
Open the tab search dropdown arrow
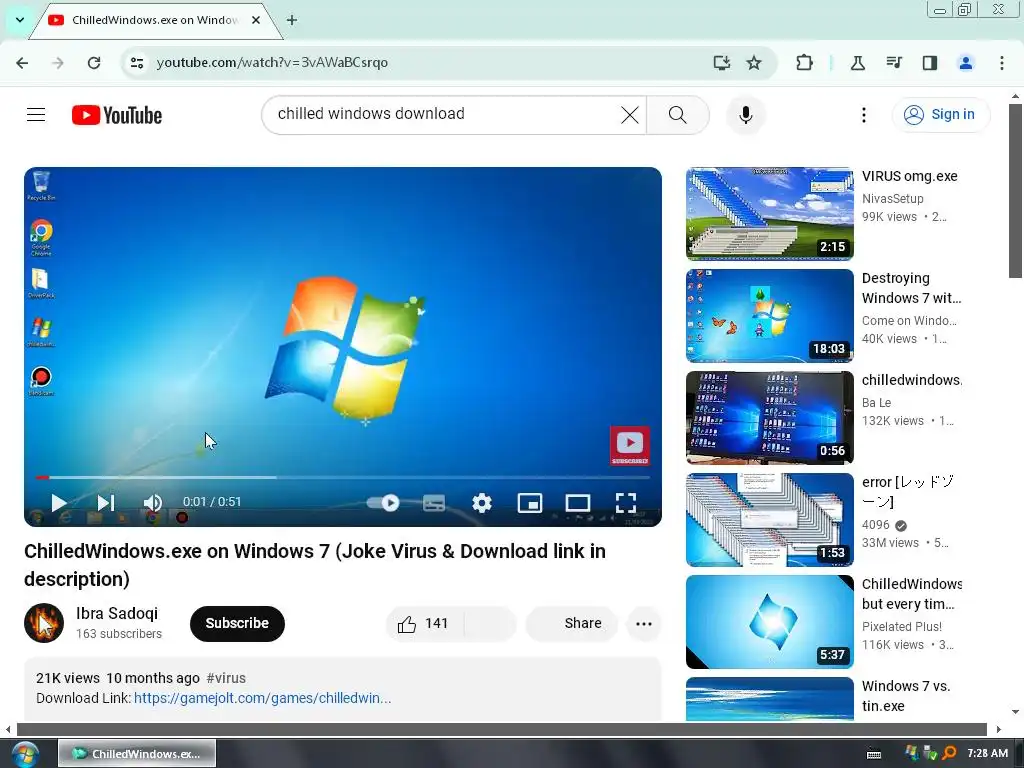coord(20,20)
